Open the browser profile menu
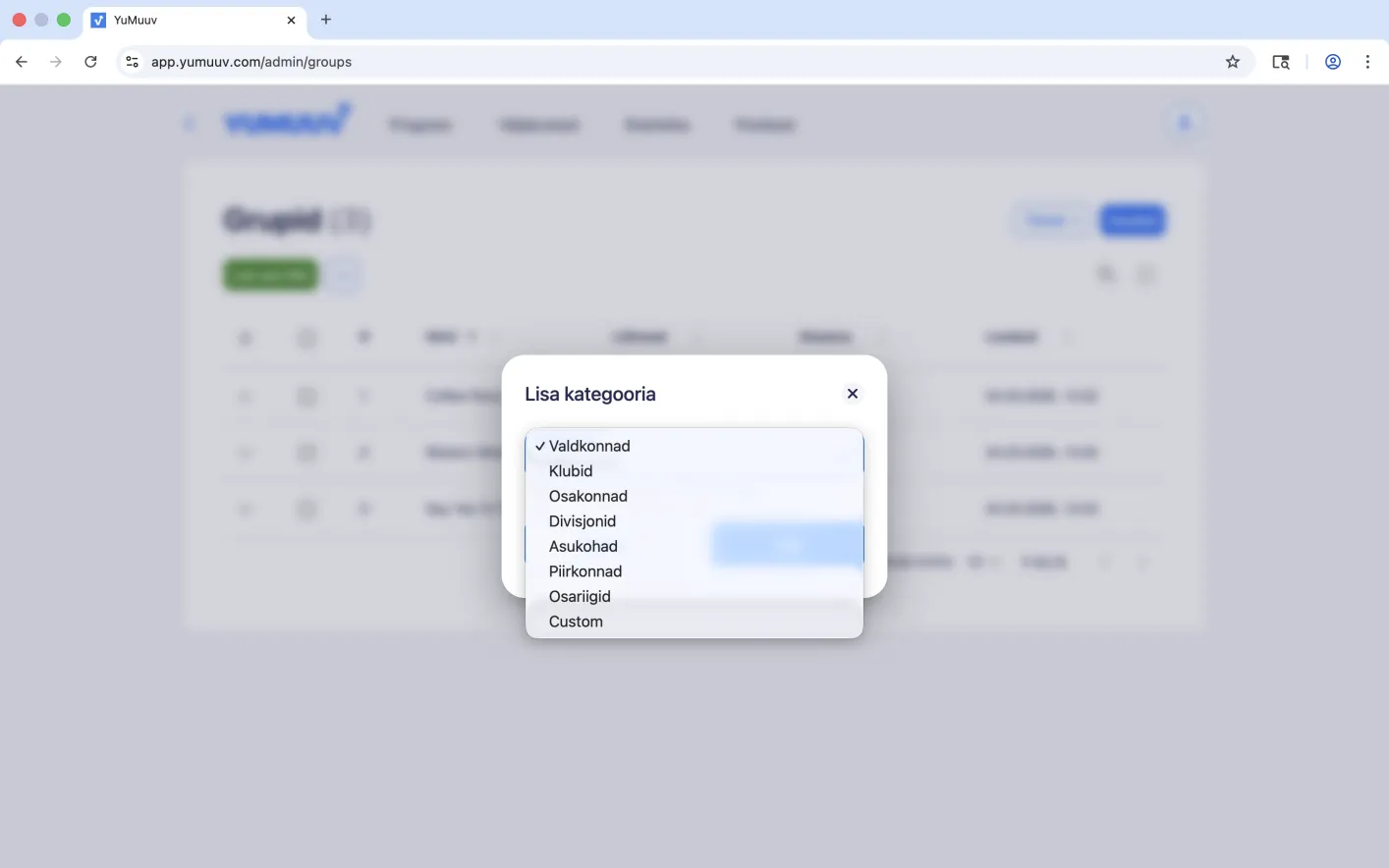Viewport: 1389px width, 868px height. coord(1333,62)
